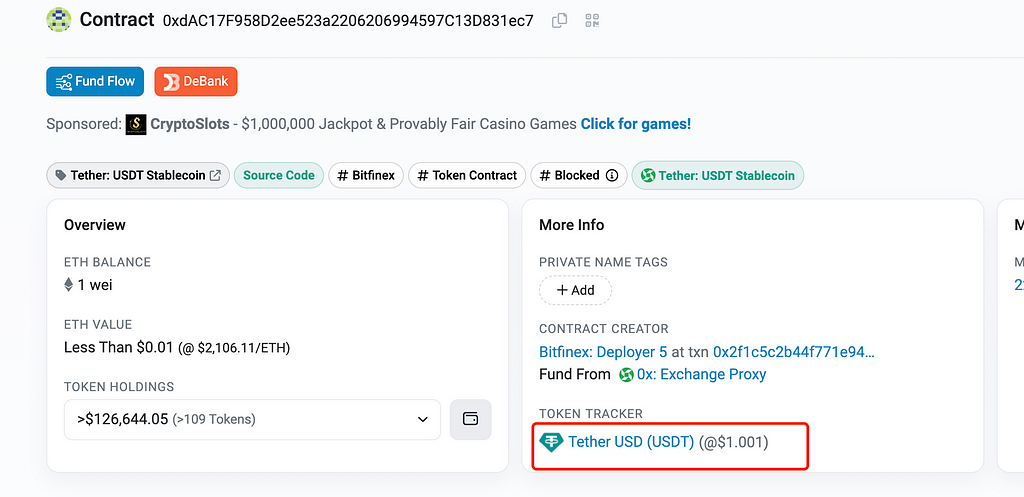1024x497 pixels.
Task: Select the Bitfinex hashtag label
Action: click(366, 175)
